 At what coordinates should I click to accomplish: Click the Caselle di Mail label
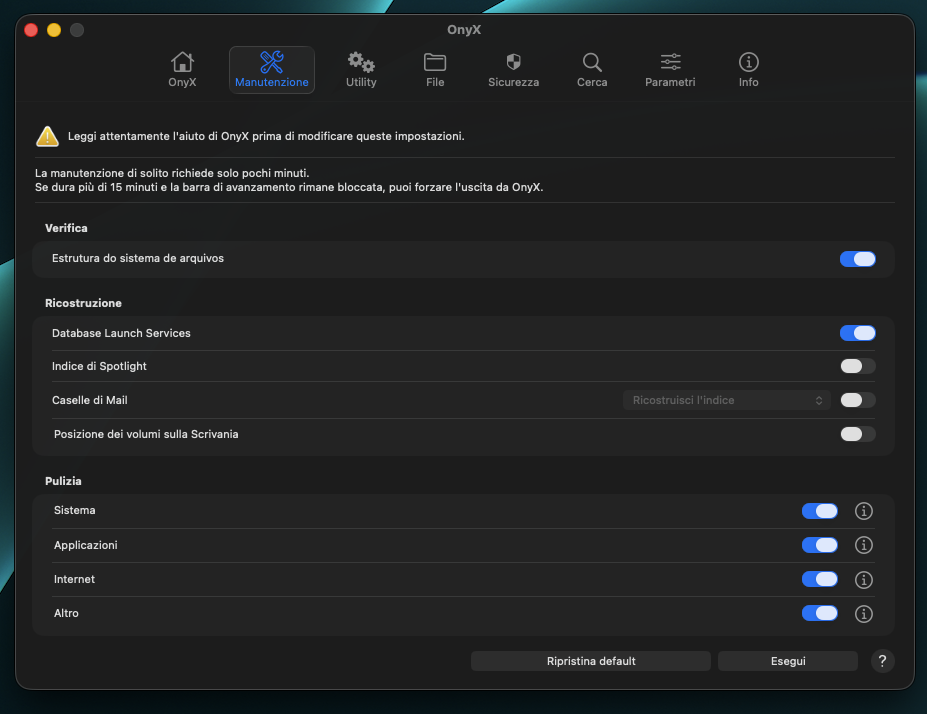pos(90,400)
